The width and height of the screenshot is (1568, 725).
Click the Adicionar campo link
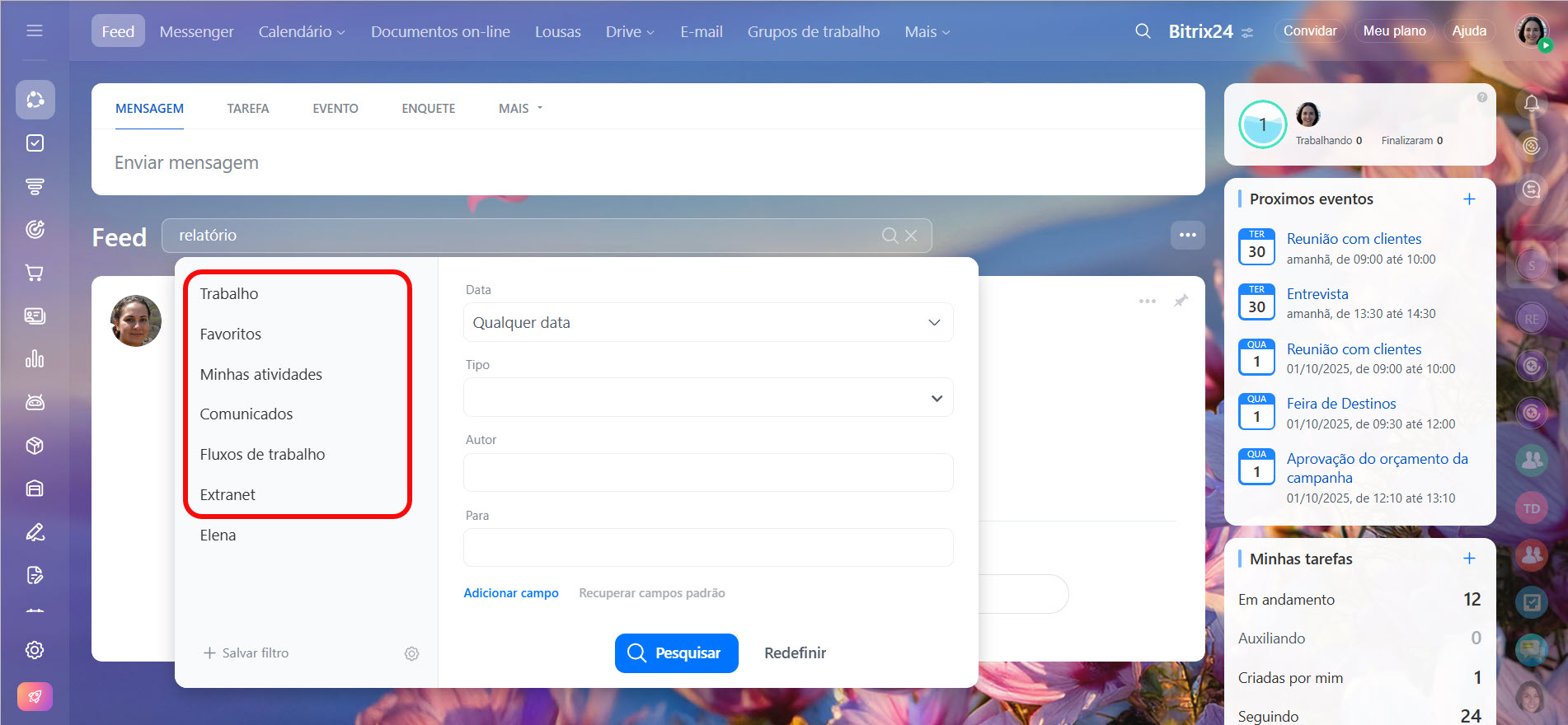510,593
